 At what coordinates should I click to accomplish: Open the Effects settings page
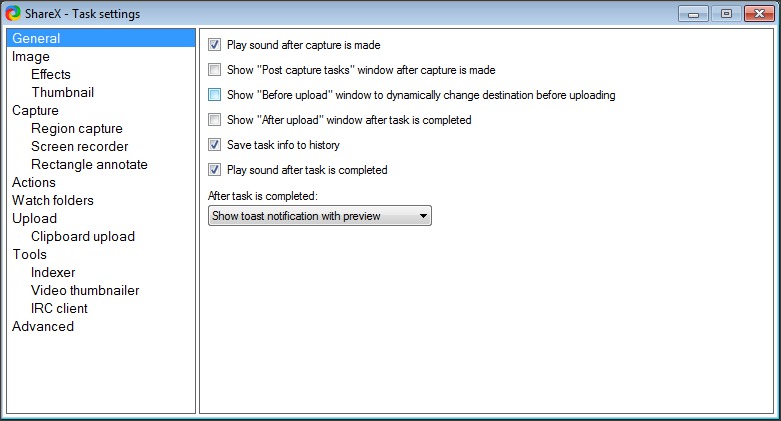51,75
